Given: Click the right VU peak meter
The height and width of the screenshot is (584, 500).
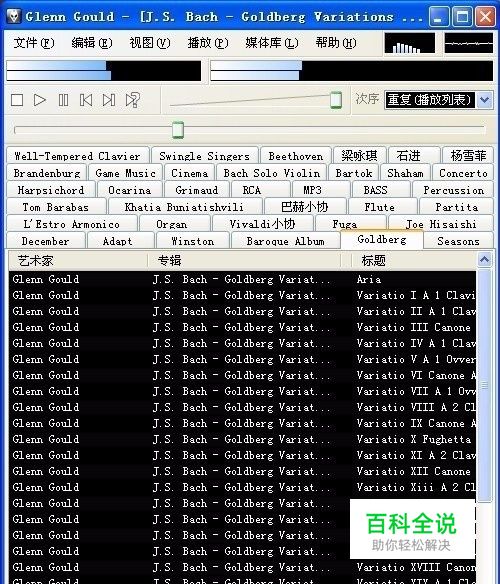Looking at the screenshot, I should coord(351,71).
